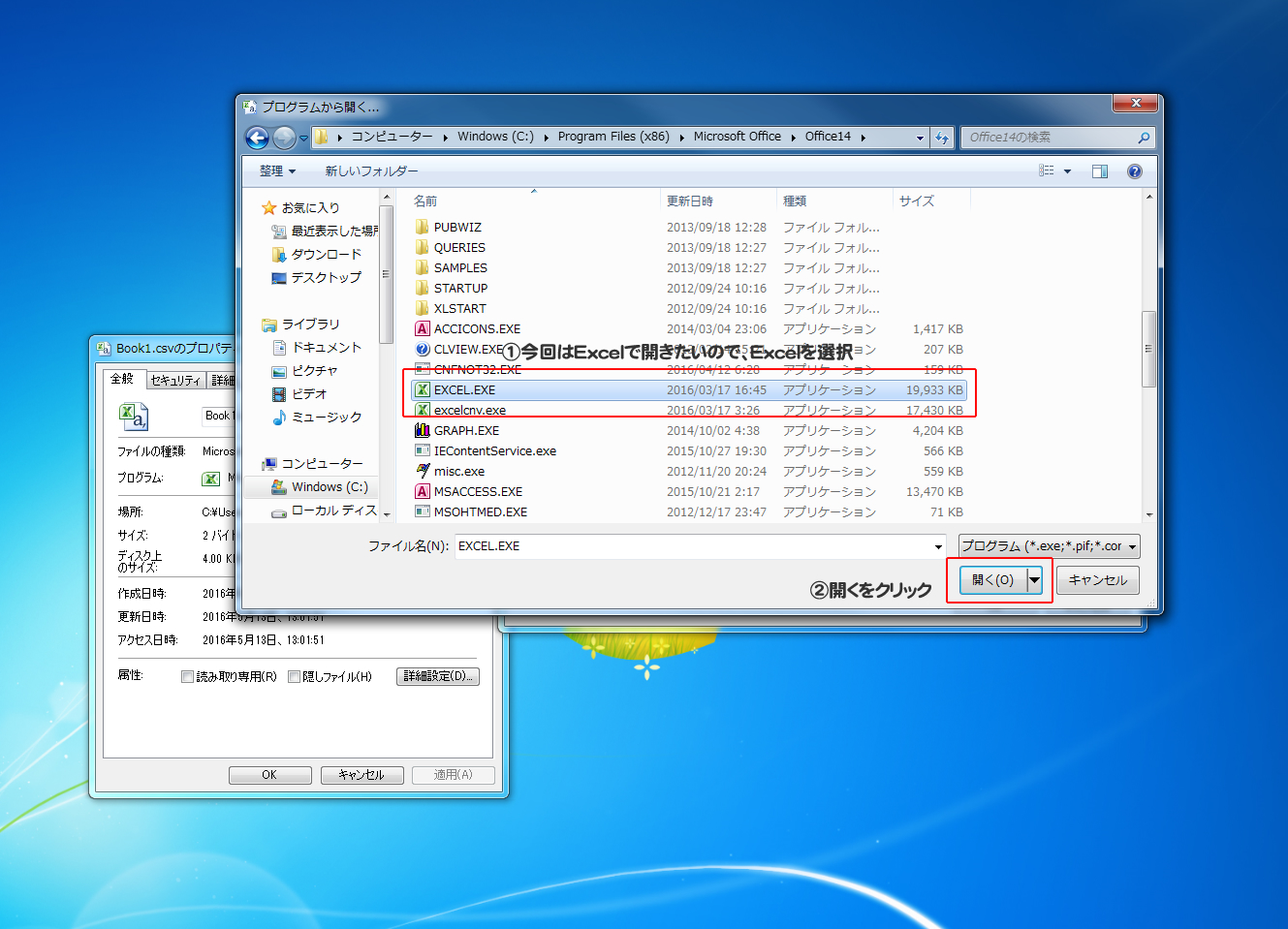This screenshot has height=929, width=1288.
Task: Click the misc.exe icon
Action: click(x=423, y=471)
